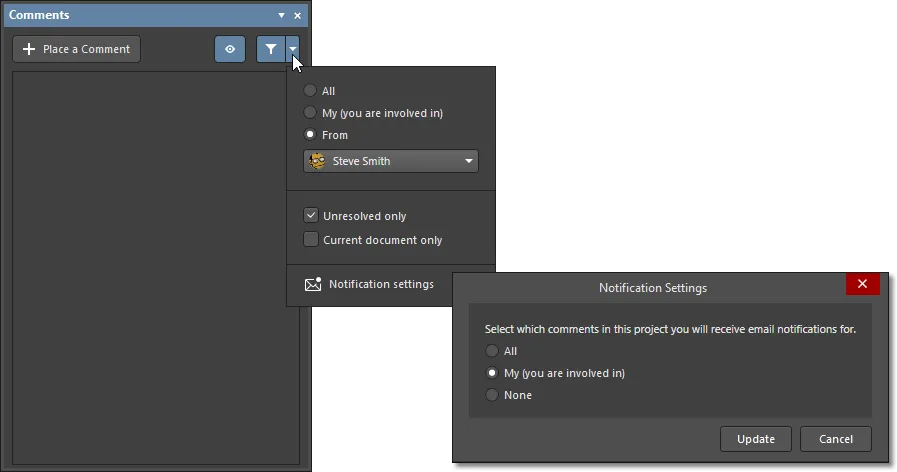This screenshot has height=472, width=897.
Task: Click the Cancel button
Action: (x=836, y=439)
